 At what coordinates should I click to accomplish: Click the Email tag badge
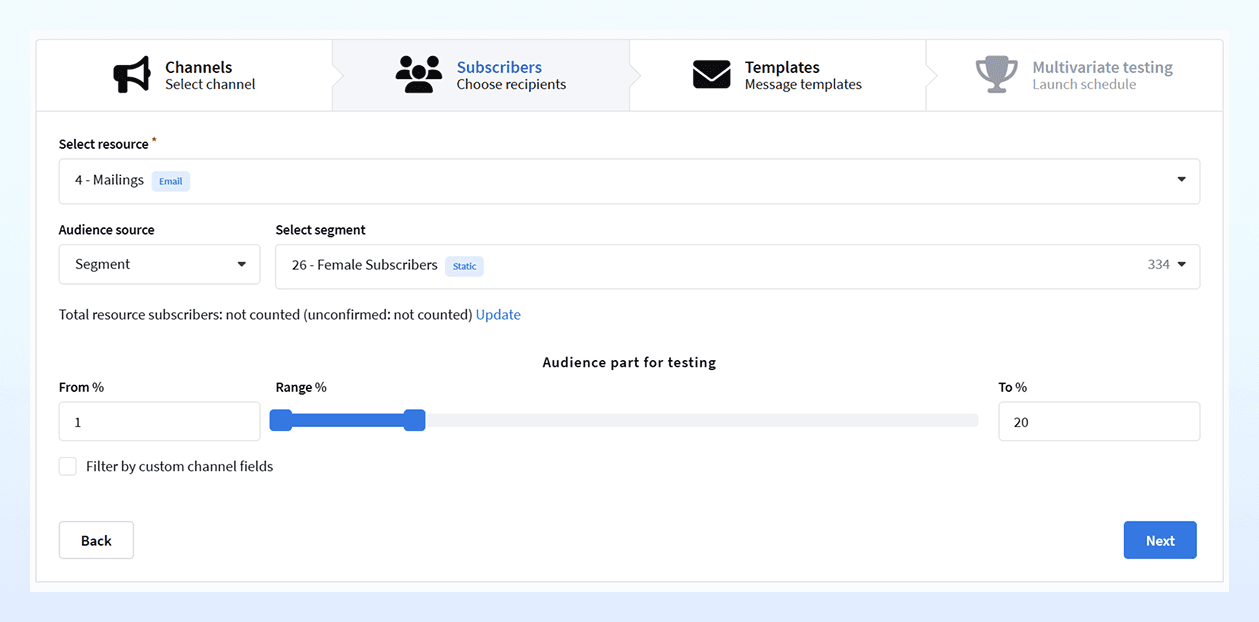click(171, 181)
